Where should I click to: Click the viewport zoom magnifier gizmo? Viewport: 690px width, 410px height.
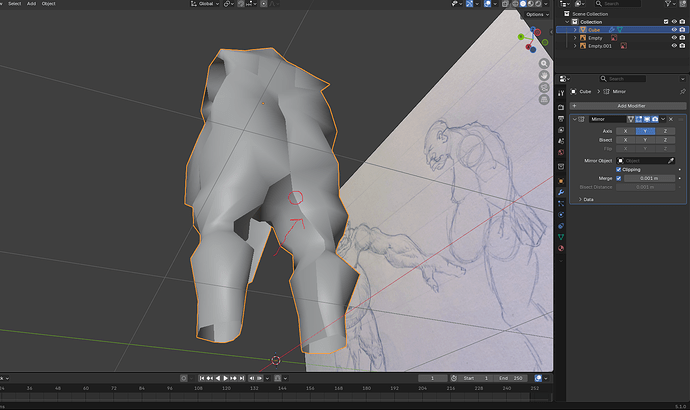544,64
